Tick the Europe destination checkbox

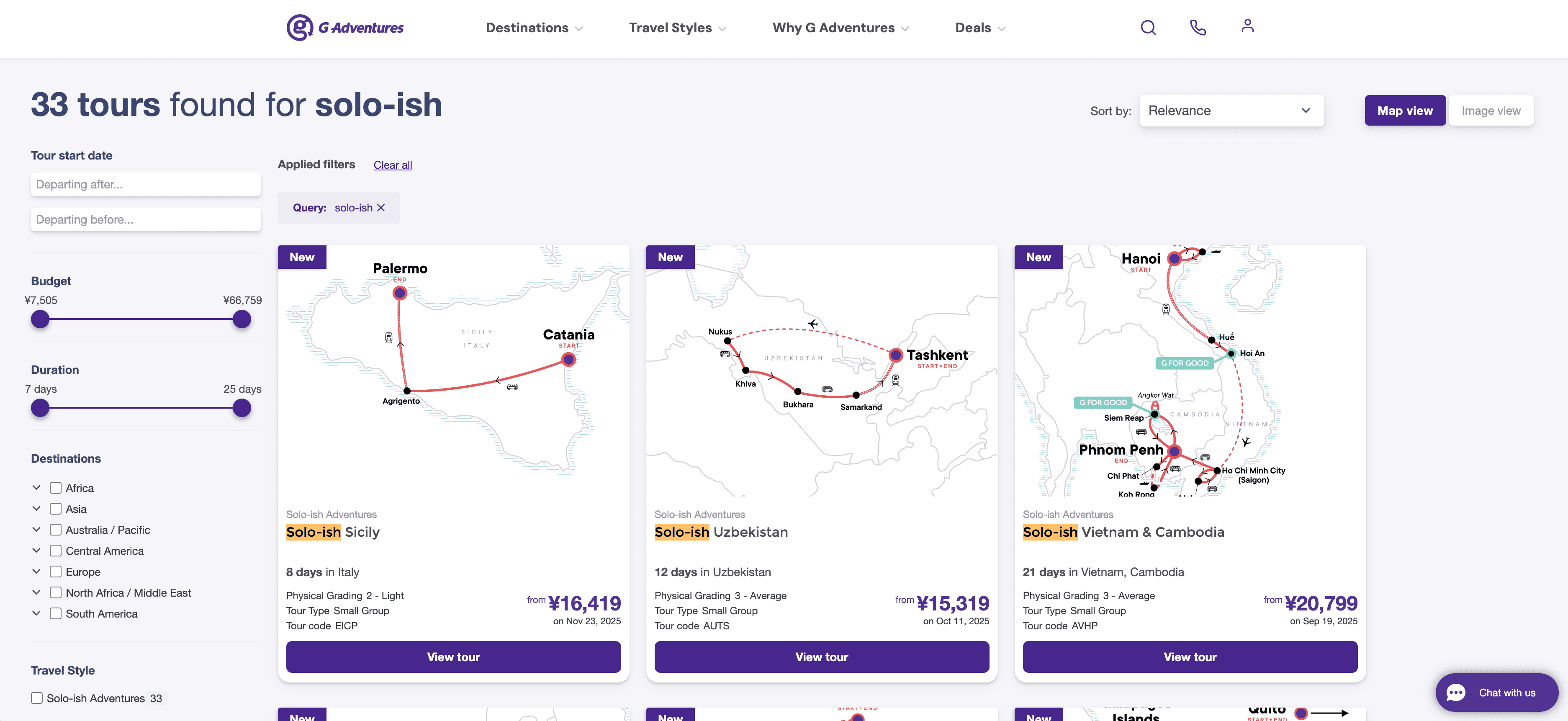point(55,572)
